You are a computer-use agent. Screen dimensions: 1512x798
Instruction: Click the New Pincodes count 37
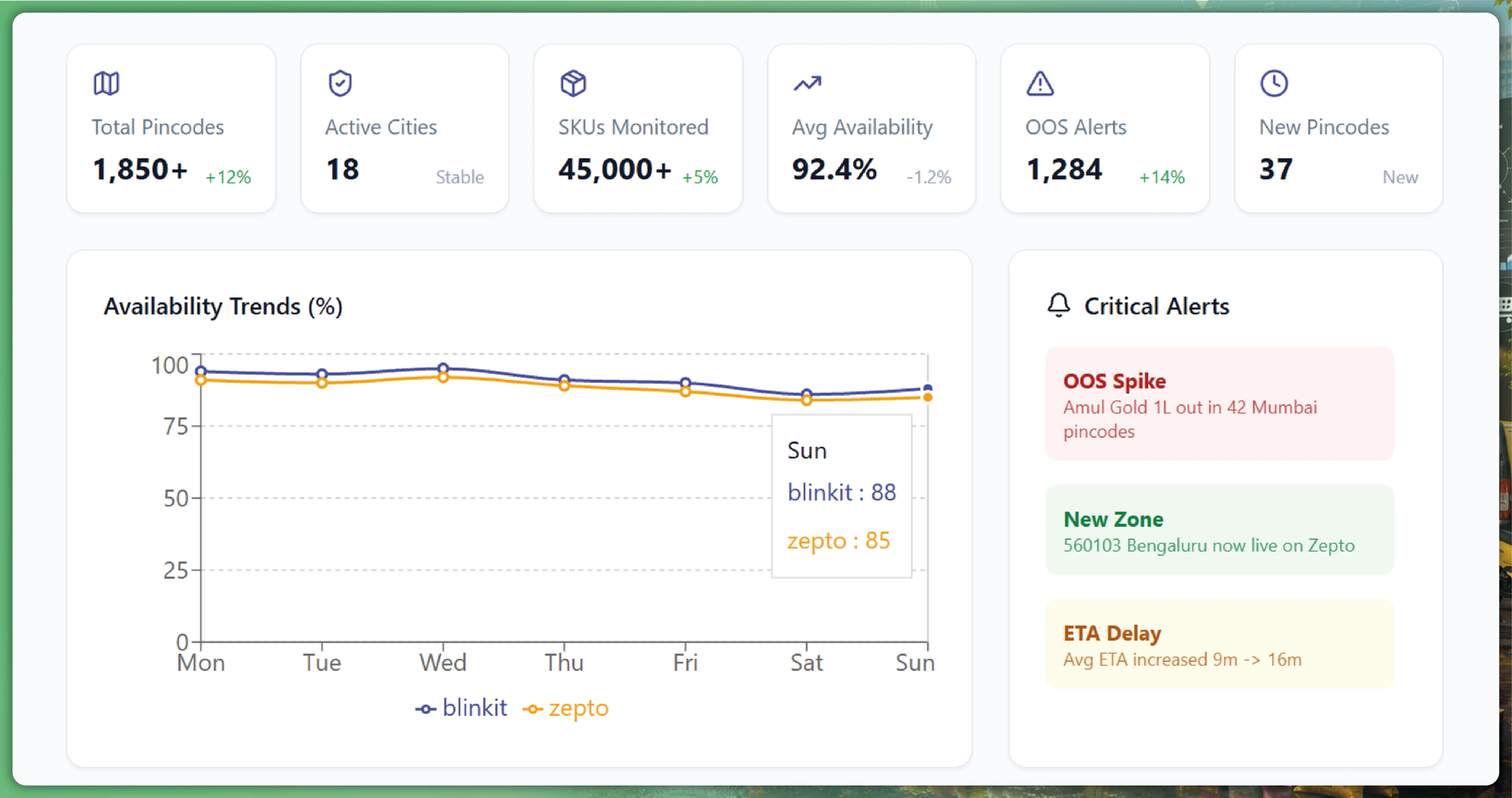(x=1275, y=169)
